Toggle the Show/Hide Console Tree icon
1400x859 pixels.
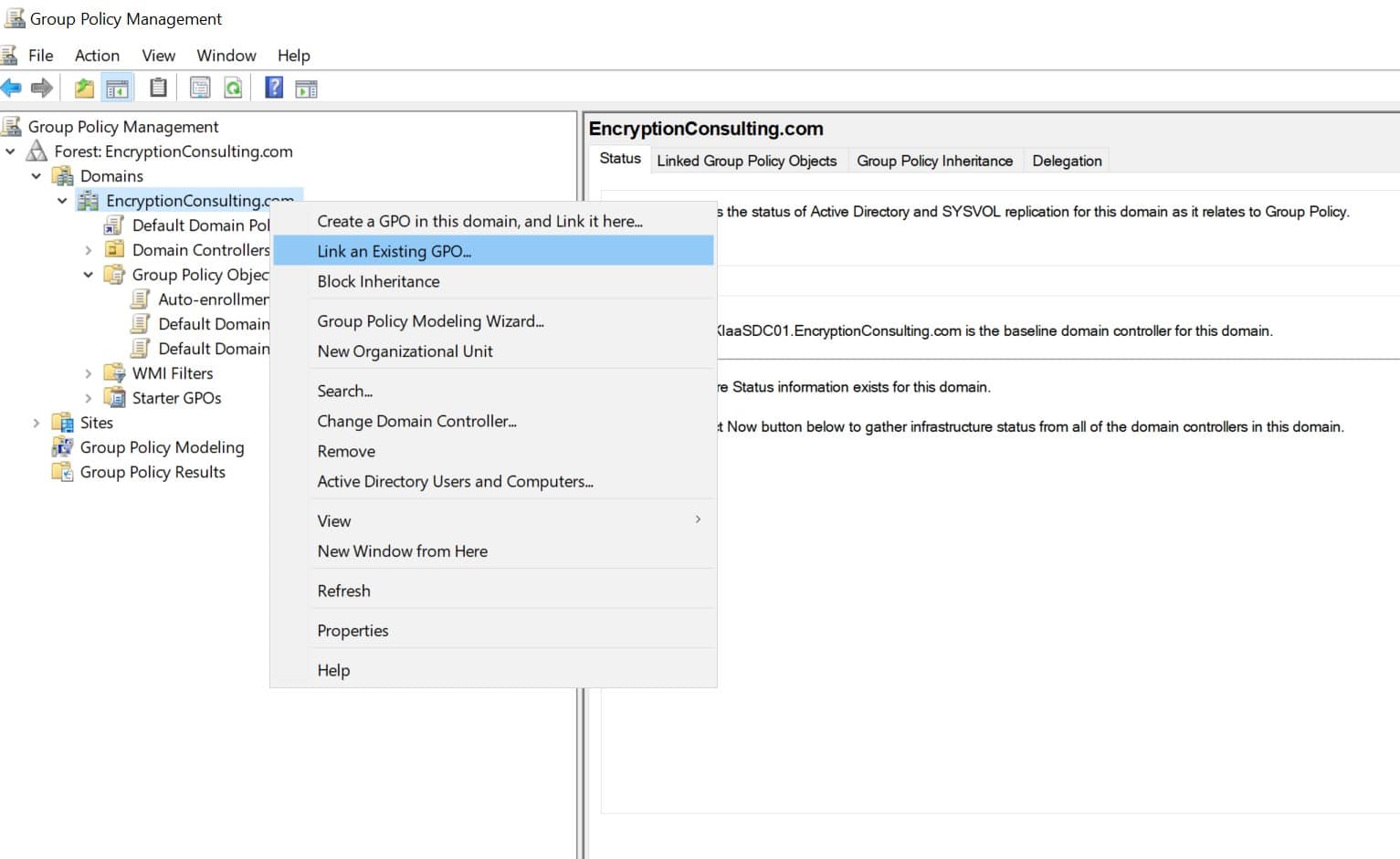(x=117, y=88)
